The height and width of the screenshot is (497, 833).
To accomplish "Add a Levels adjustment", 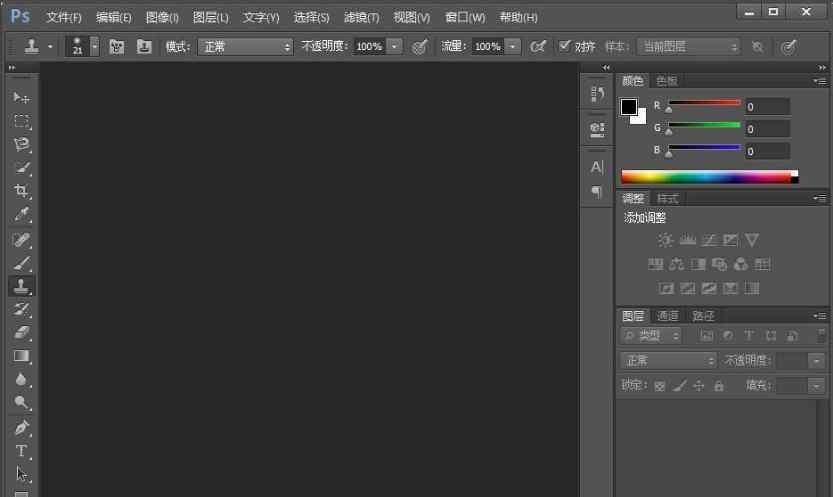I will tap(687, 240).
